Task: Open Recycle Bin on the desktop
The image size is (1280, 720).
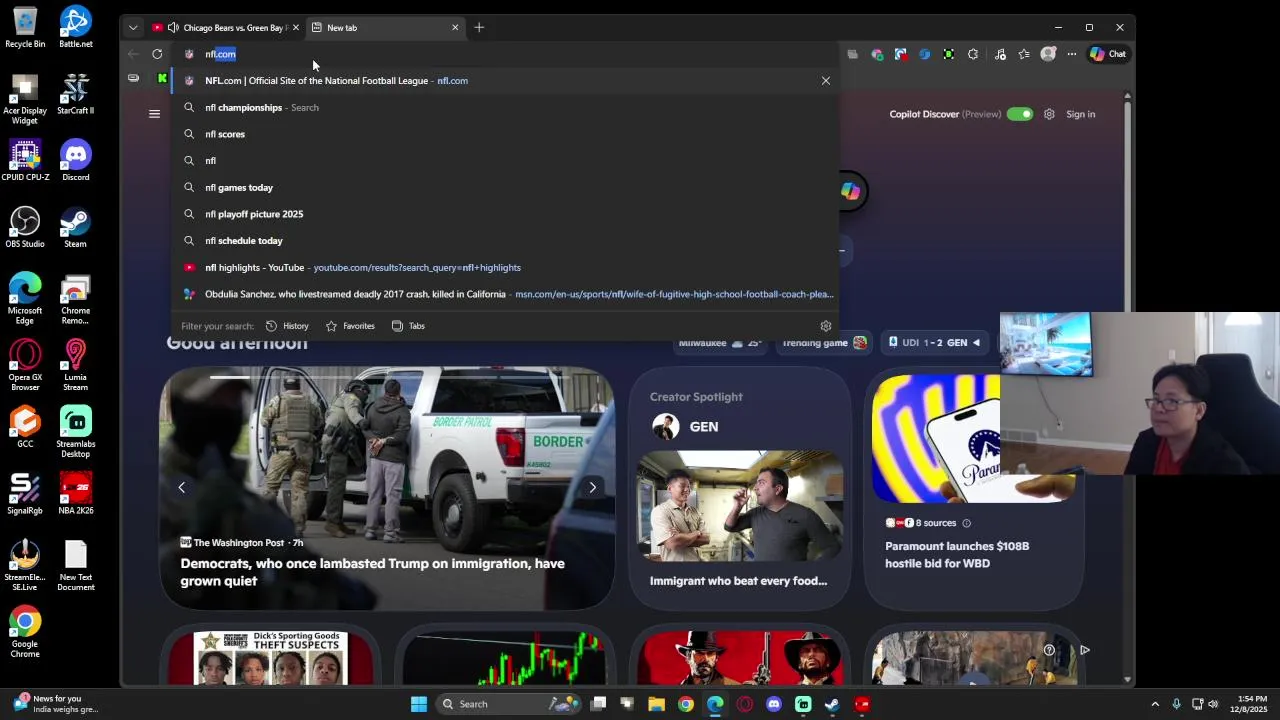Action: [x=25, y=27]
